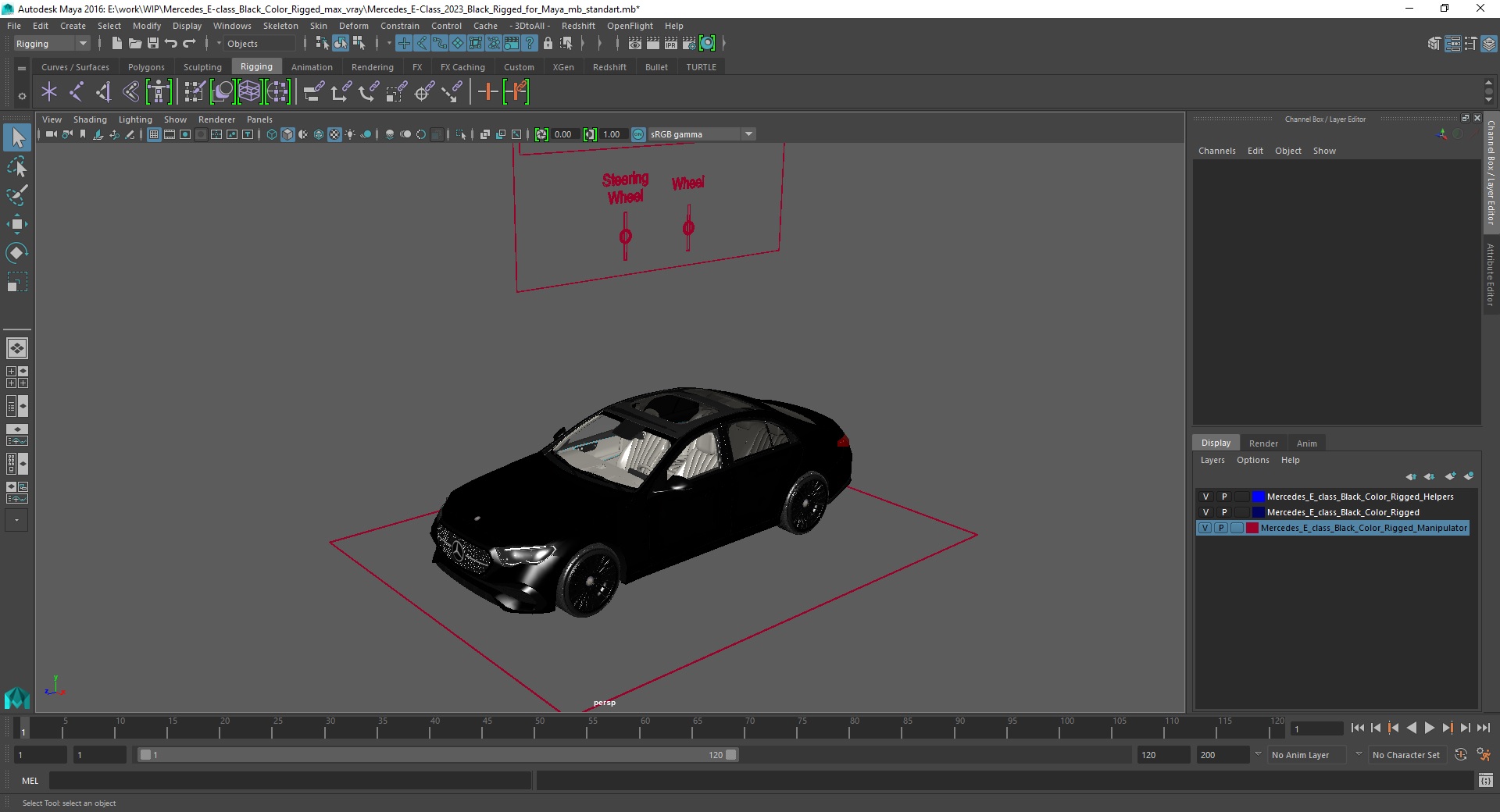Screen dimensions: 1500x812
Task: Open the Script Editor icon
Action: click(1486, 780)
